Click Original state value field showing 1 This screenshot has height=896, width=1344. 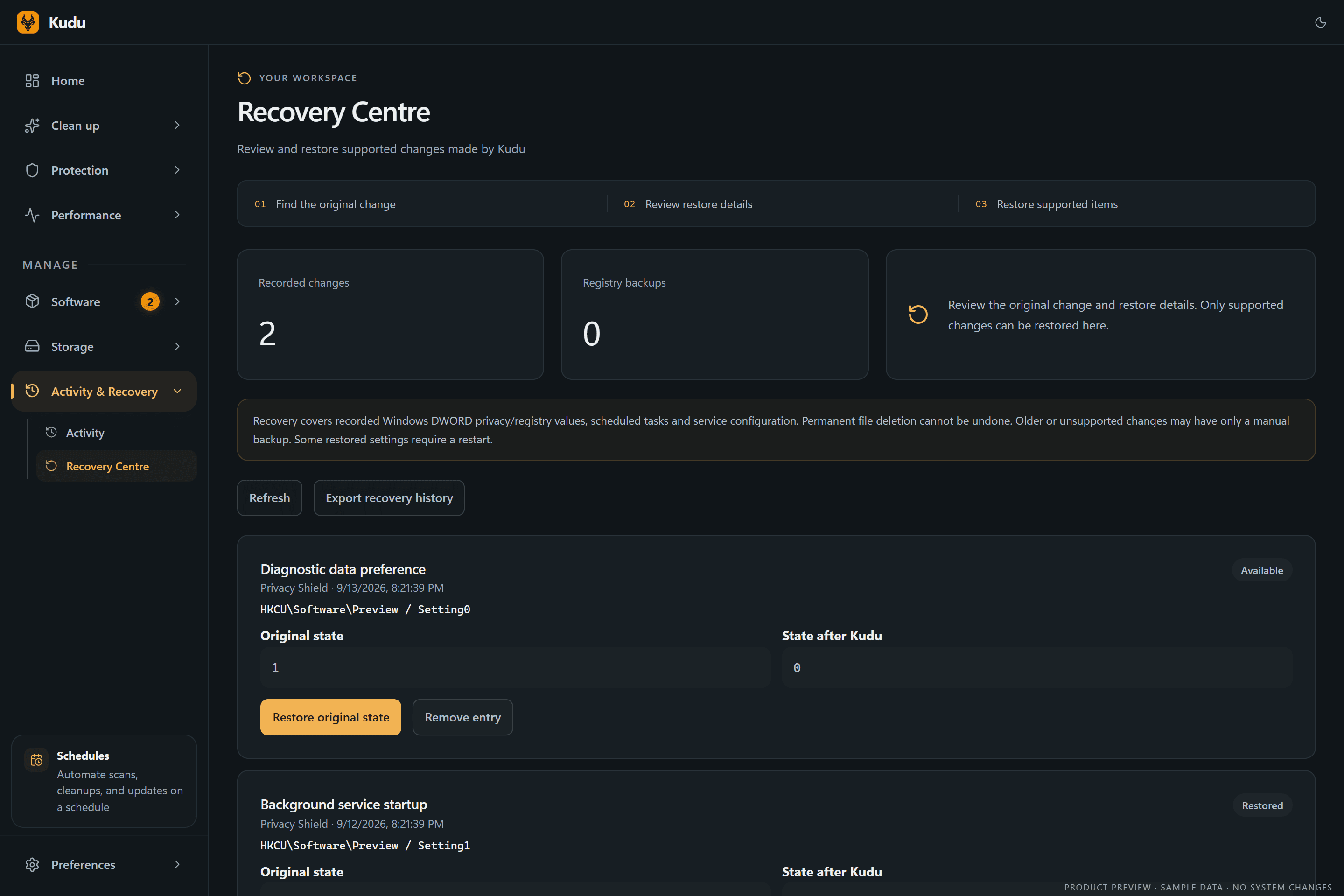515,667
